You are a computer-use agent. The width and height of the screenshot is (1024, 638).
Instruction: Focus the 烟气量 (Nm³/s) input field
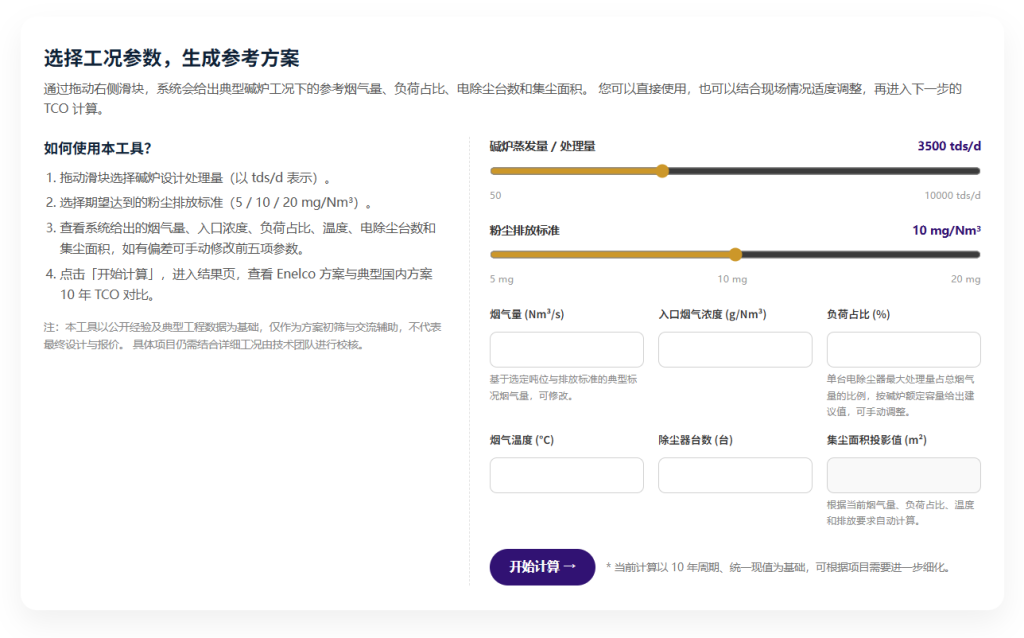566,350
